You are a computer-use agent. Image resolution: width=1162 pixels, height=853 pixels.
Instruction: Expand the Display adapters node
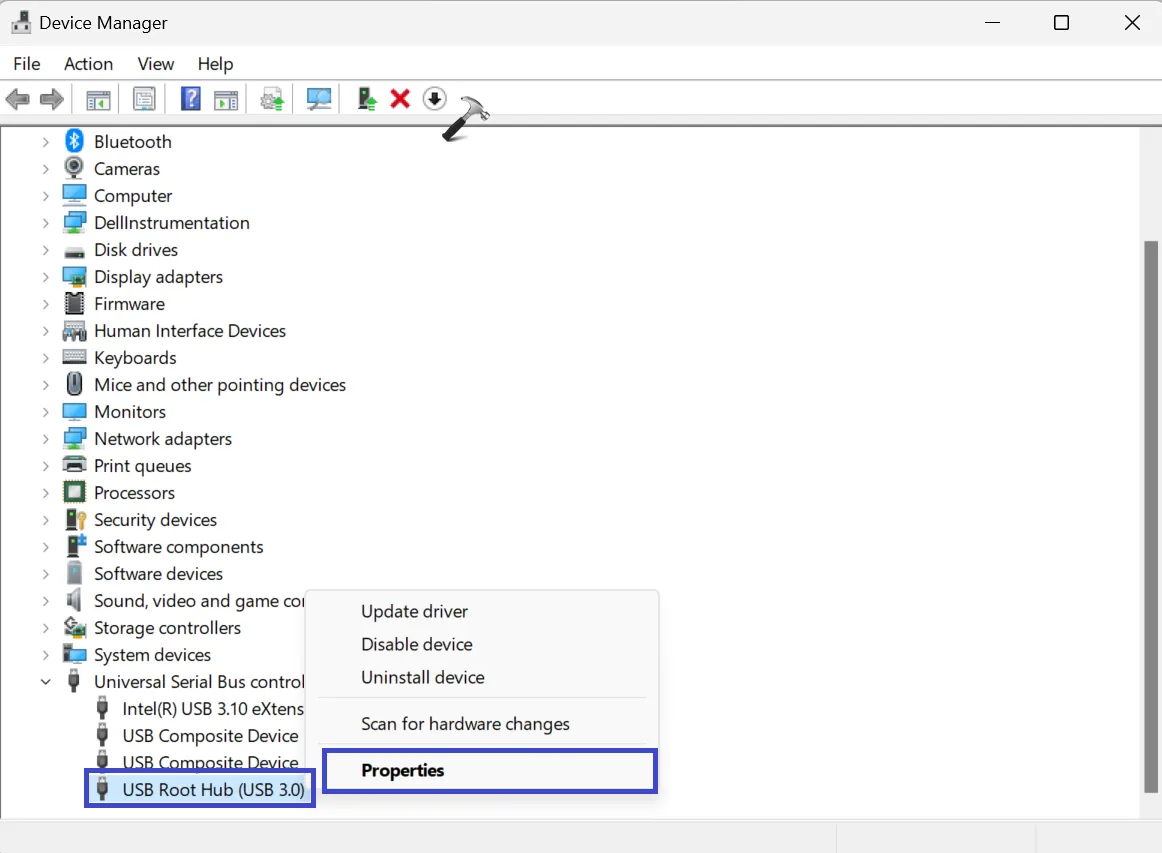[x=46, y=277]
